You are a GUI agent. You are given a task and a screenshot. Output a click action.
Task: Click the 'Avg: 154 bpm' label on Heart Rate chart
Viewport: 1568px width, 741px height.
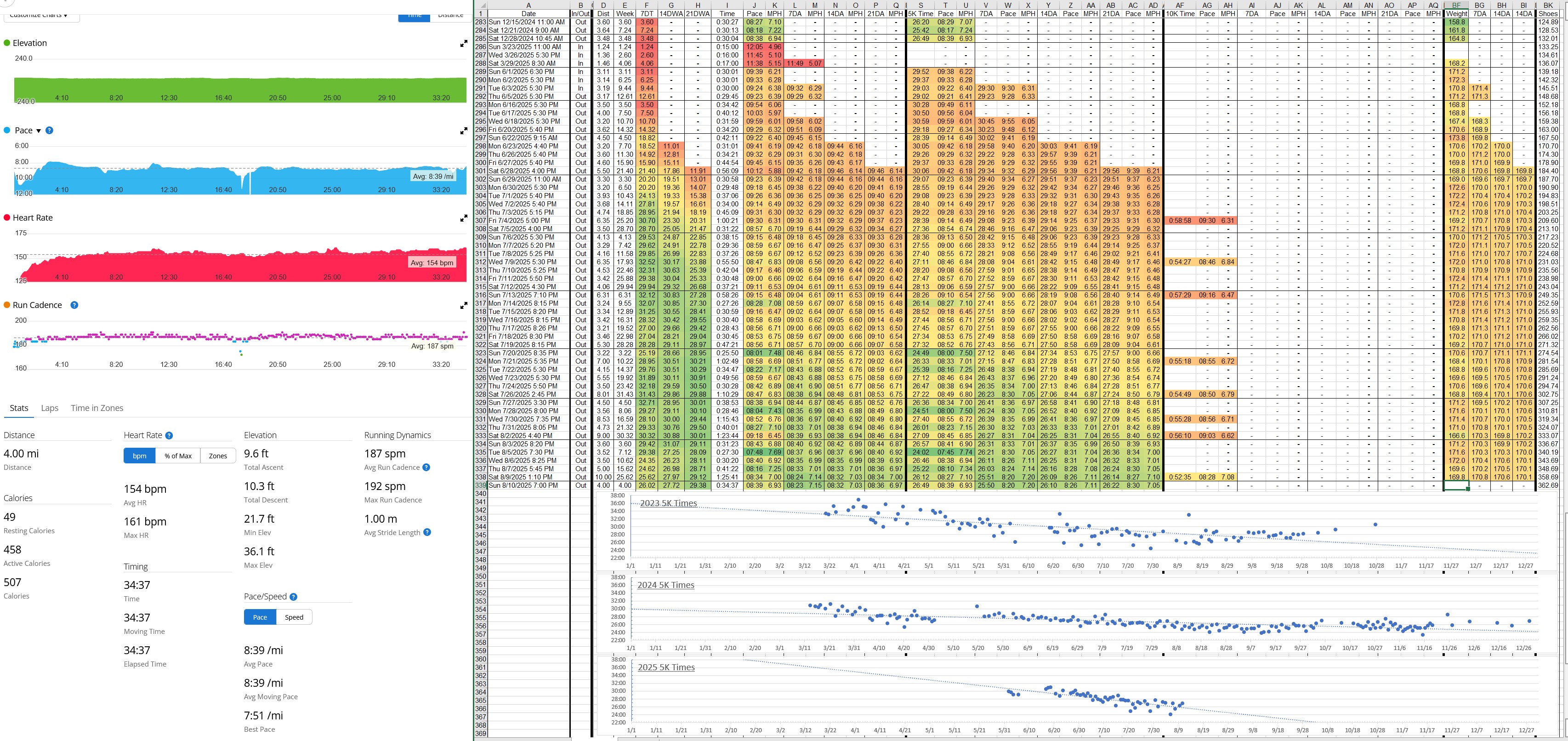(x=432, y=263)
